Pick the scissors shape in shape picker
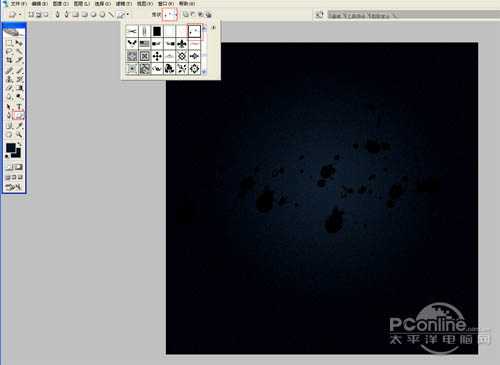 click(x=132, y=31)
